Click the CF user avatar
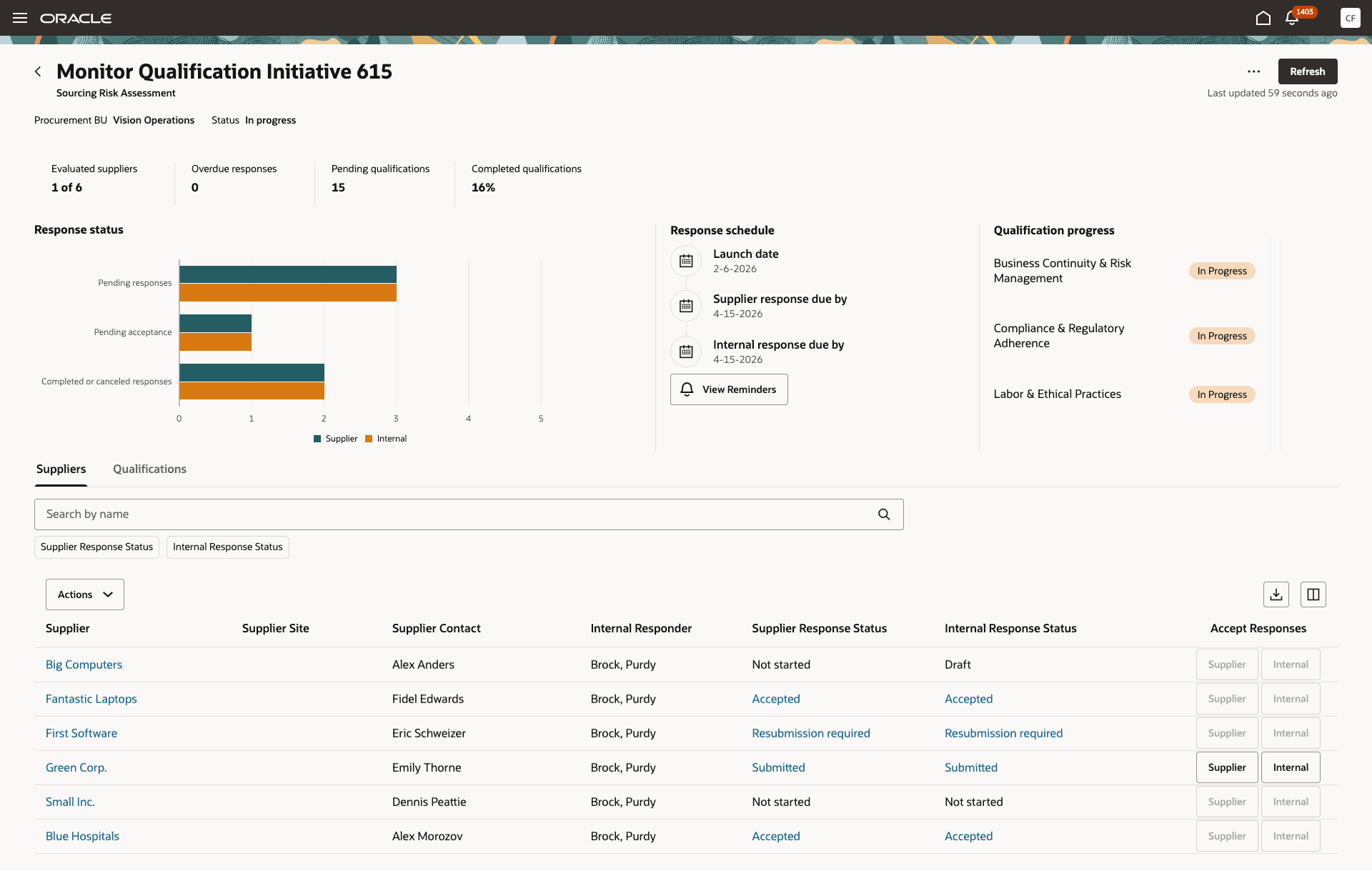This screenshot has height=871, width=1372. click(x=1350, y=18)
